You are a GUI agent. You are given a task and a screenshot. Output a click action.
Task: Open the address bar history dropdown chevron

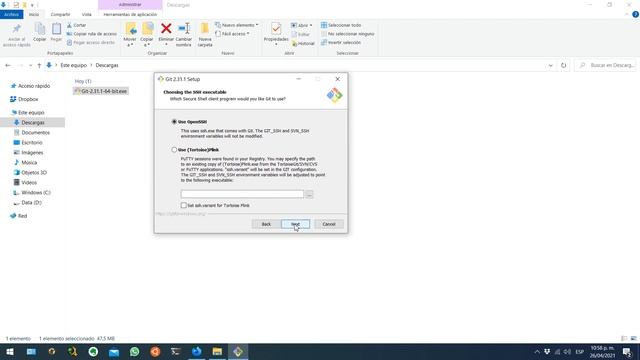(x=551, y=65)
